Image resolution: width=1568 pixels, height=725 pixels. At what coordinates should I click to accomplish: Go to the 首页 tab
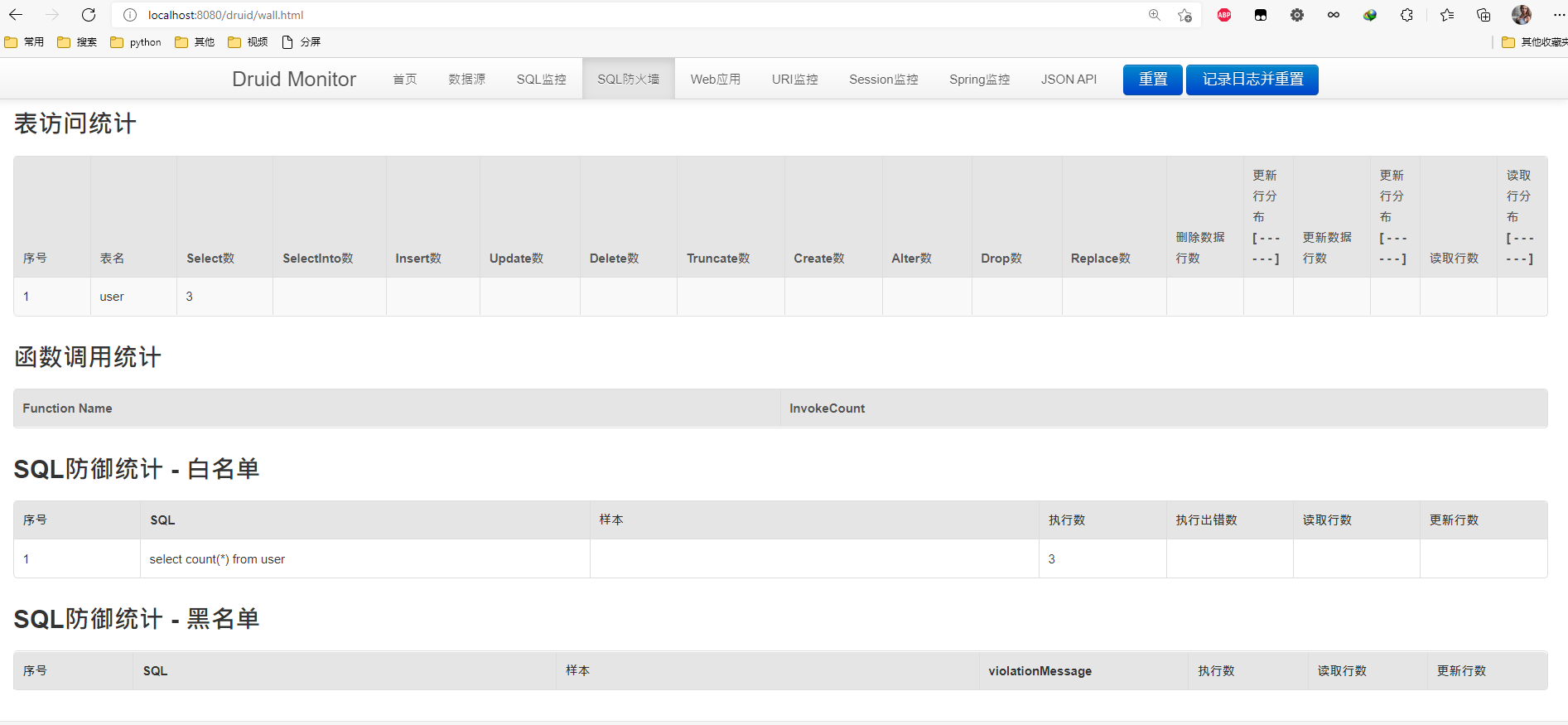click(405, 80)
